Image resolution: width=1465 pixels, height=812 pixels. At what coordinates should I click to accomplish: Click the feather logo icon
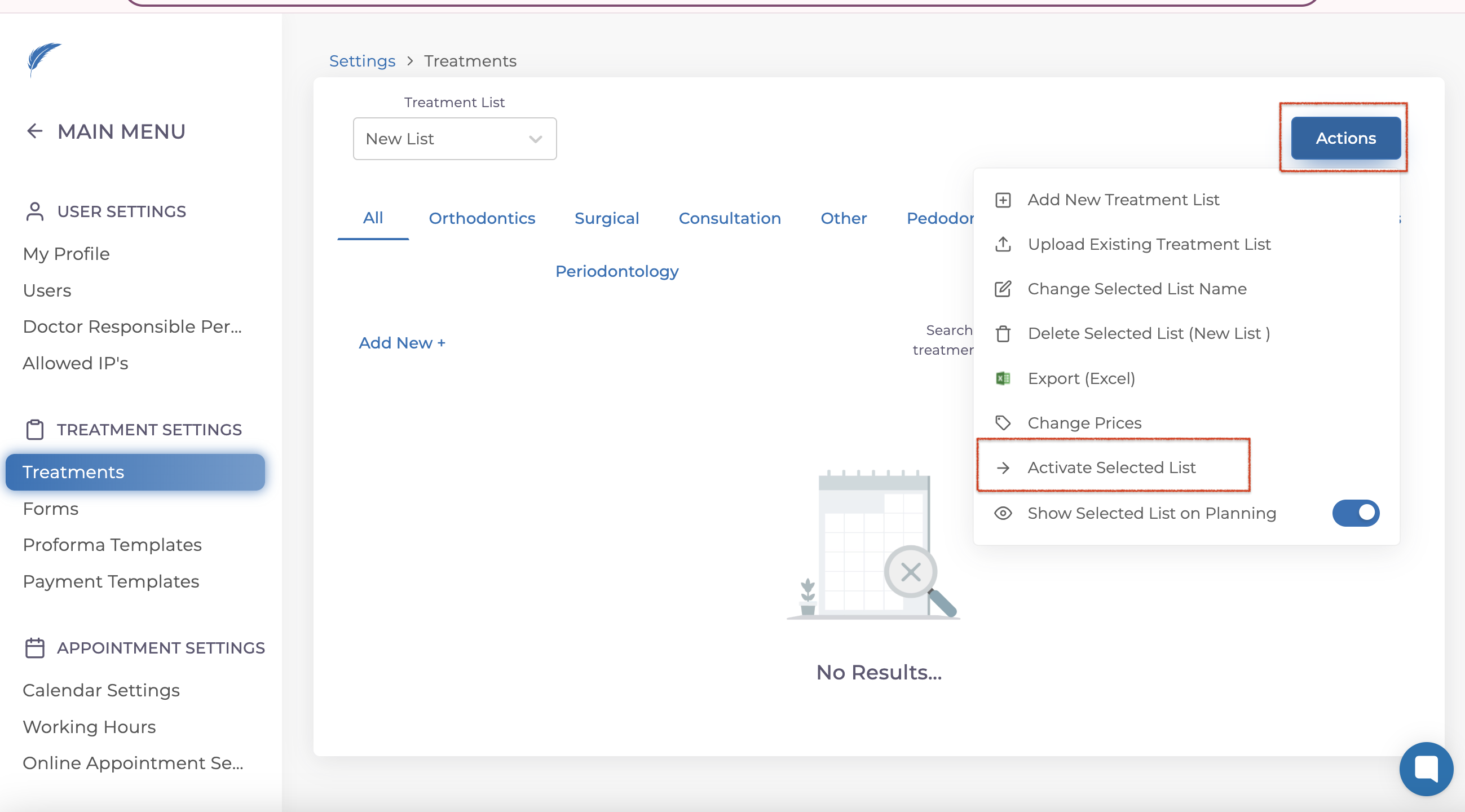coord(44,59)
